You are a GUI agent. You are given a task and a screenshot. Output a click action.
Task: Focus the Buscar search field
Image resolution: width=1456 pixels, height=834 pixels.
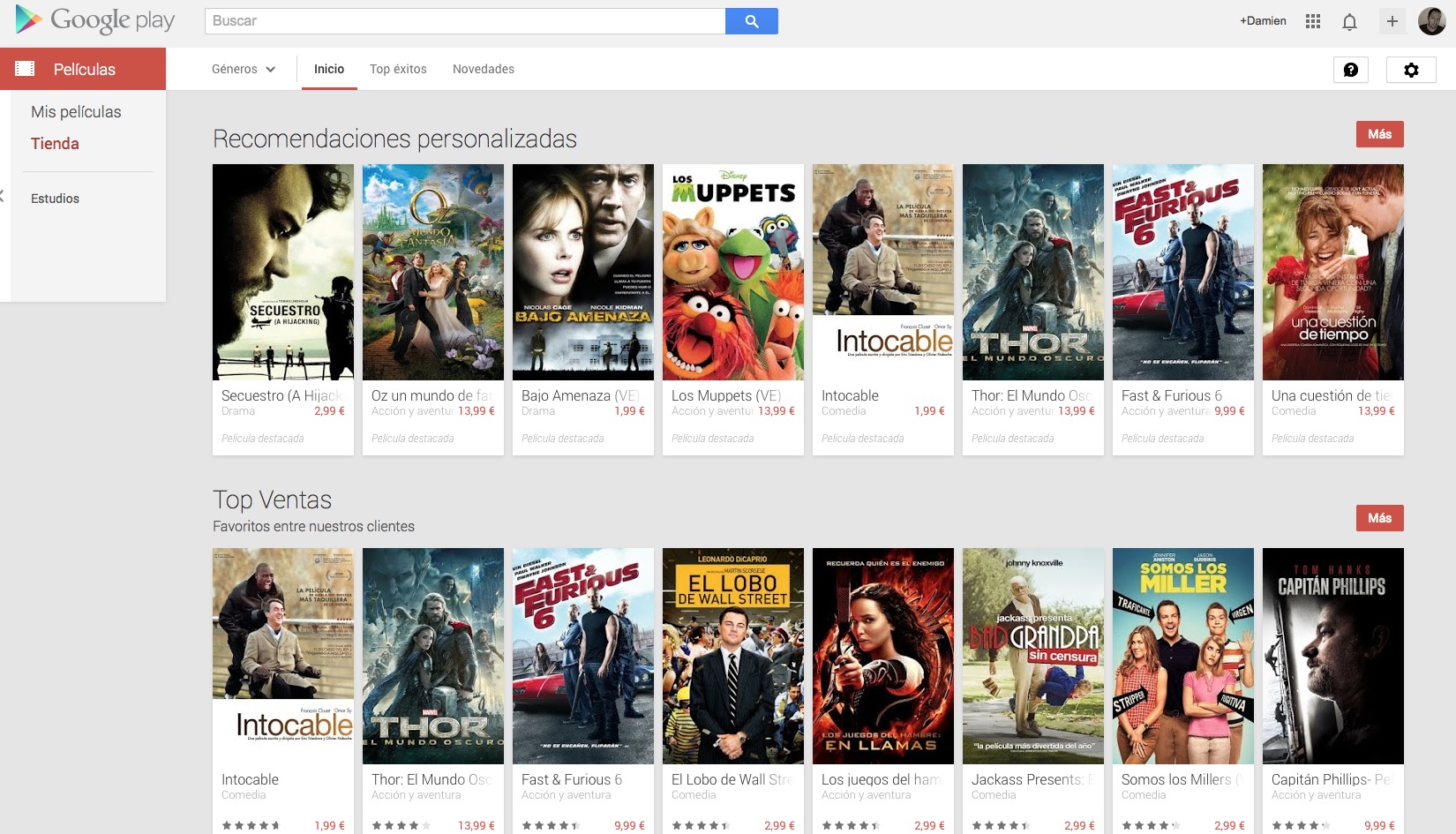[464, 21]
